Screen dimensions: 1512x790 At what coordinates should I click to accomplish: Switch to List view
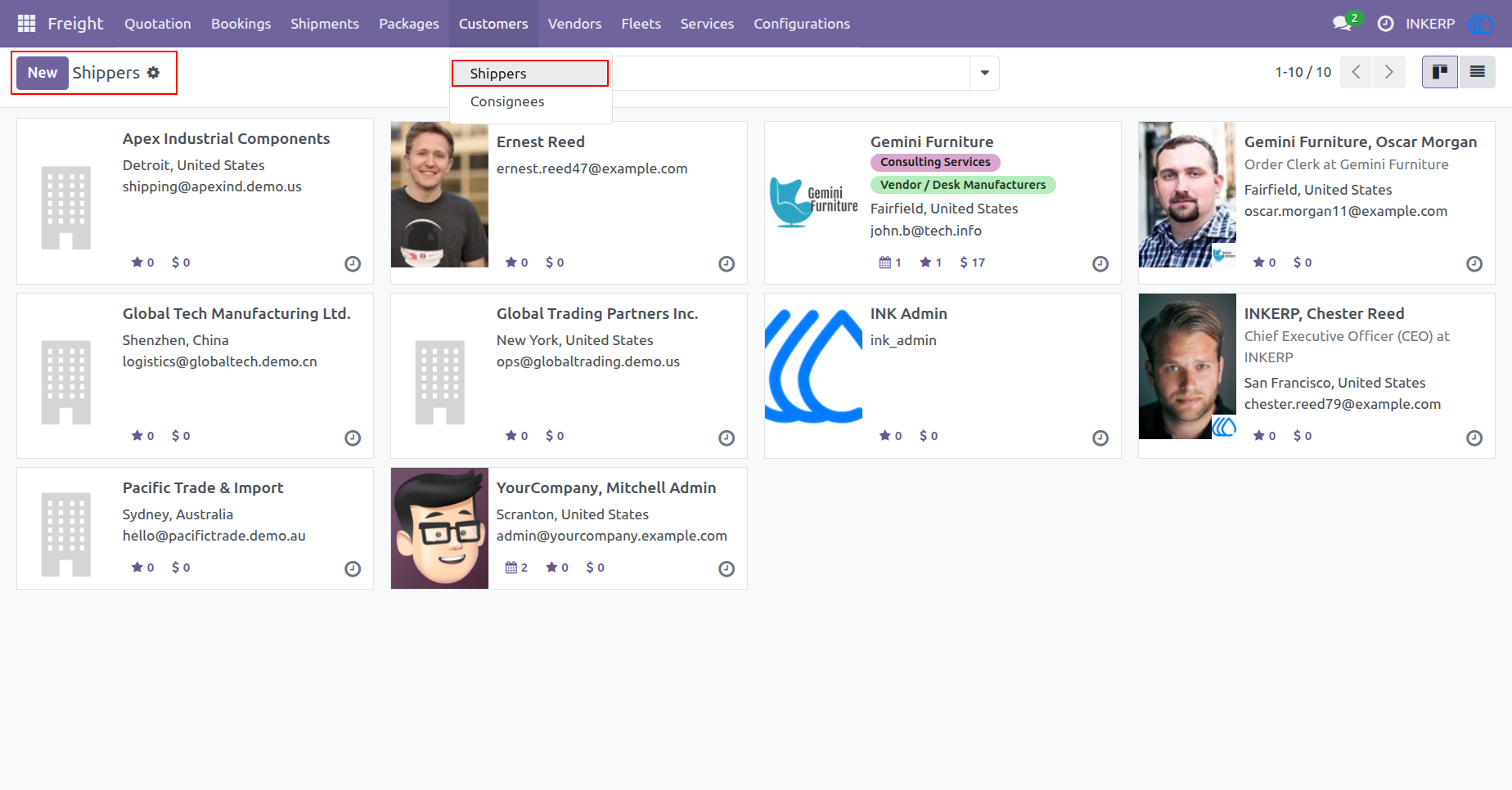(1477, 72)
